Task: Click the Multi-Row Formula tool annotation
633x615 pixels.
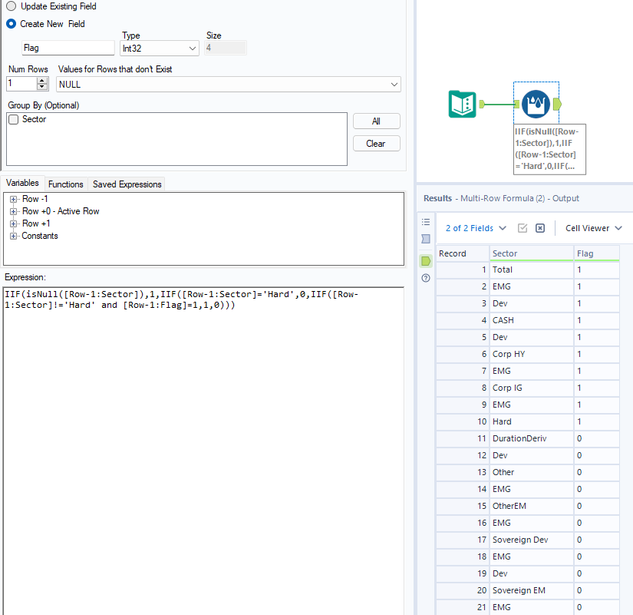Action: click(549, 149)
